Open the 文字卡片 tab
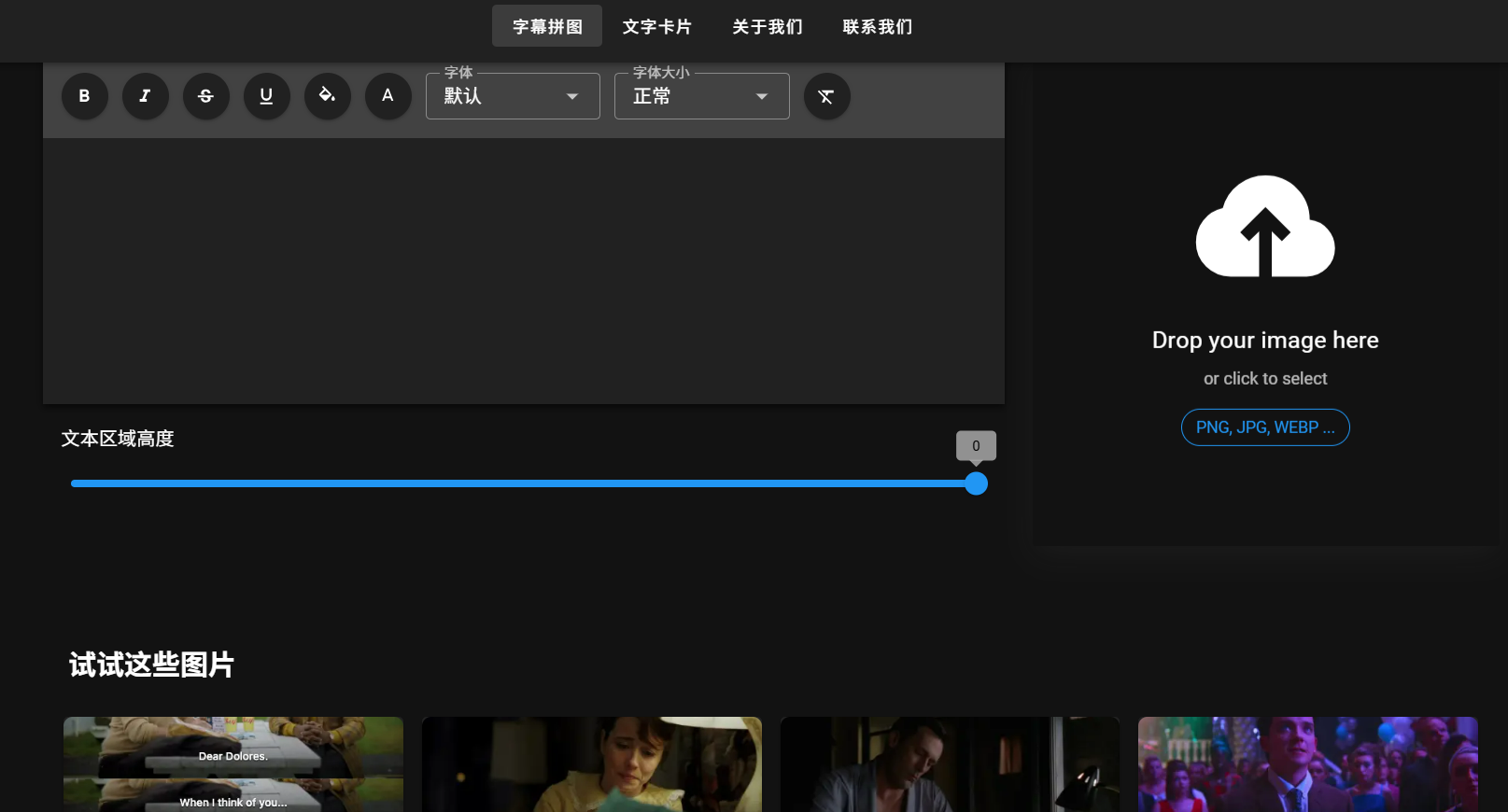This screenshot has width=1508, height=812. (x=657, y=26)
